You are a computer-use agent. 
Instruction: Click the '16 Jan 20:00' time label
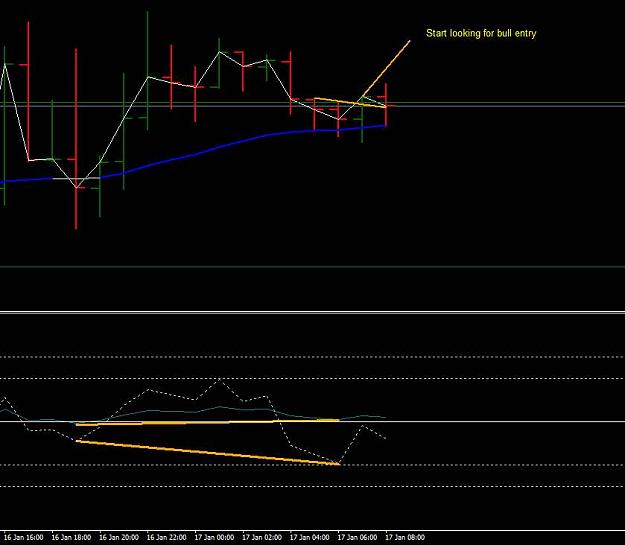(119, 537)
